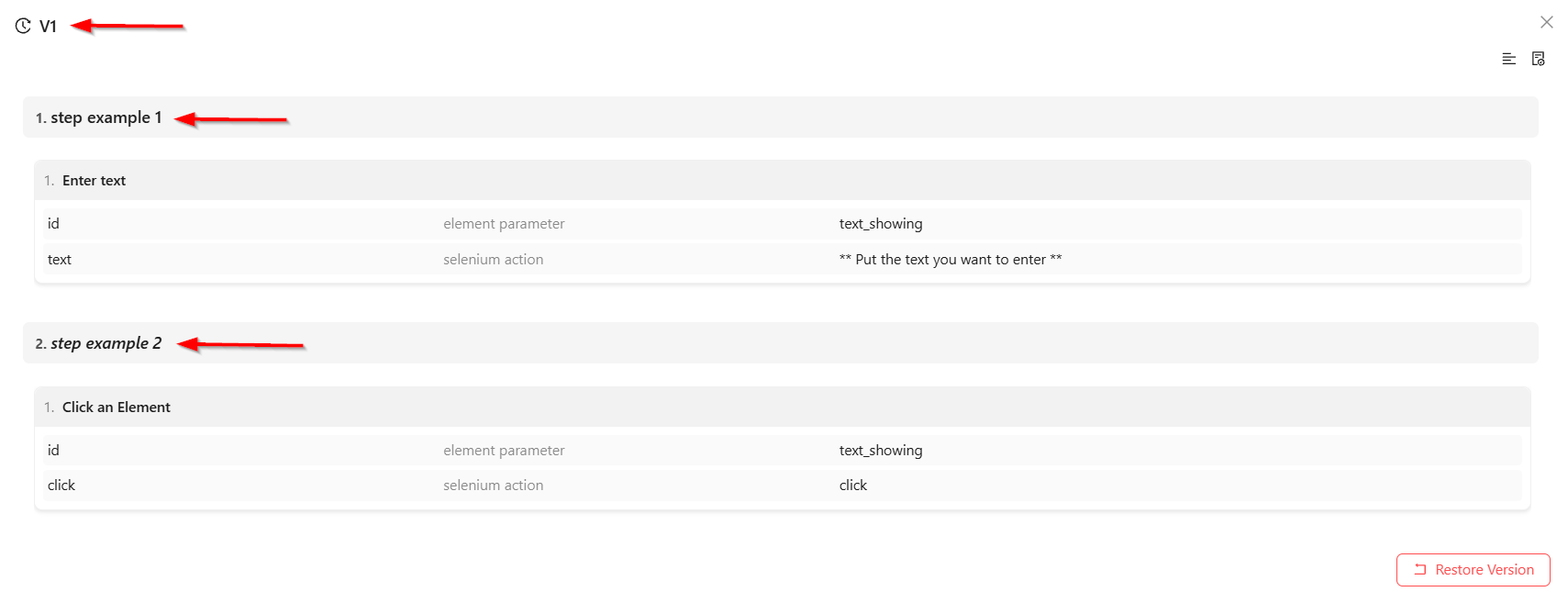Select the V1 version label

point(48,27)
